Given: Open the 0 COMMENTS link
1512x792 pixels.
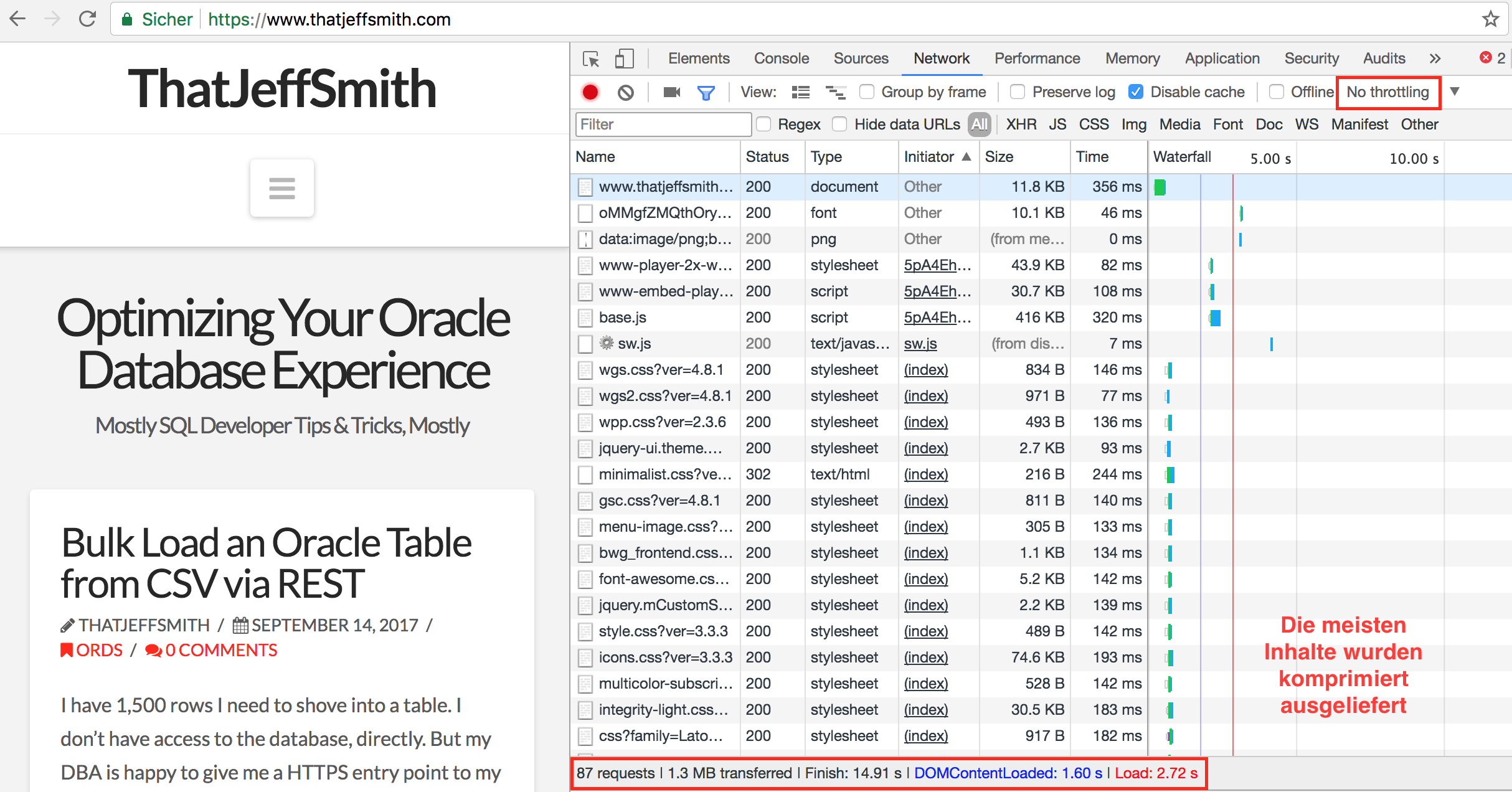Looking at the screenshot, I should (212, 650).
